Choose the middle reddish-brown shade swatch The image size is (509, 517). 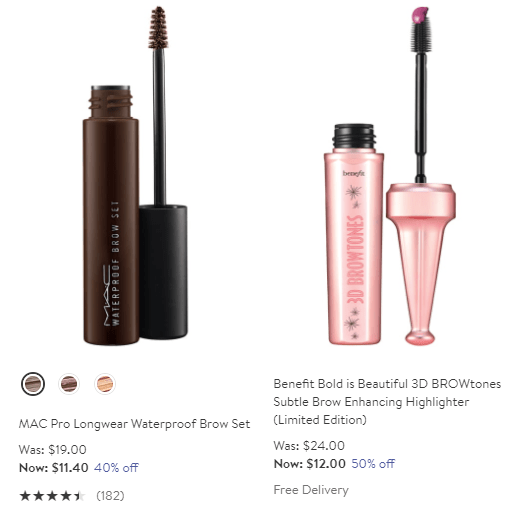[69, 384]
